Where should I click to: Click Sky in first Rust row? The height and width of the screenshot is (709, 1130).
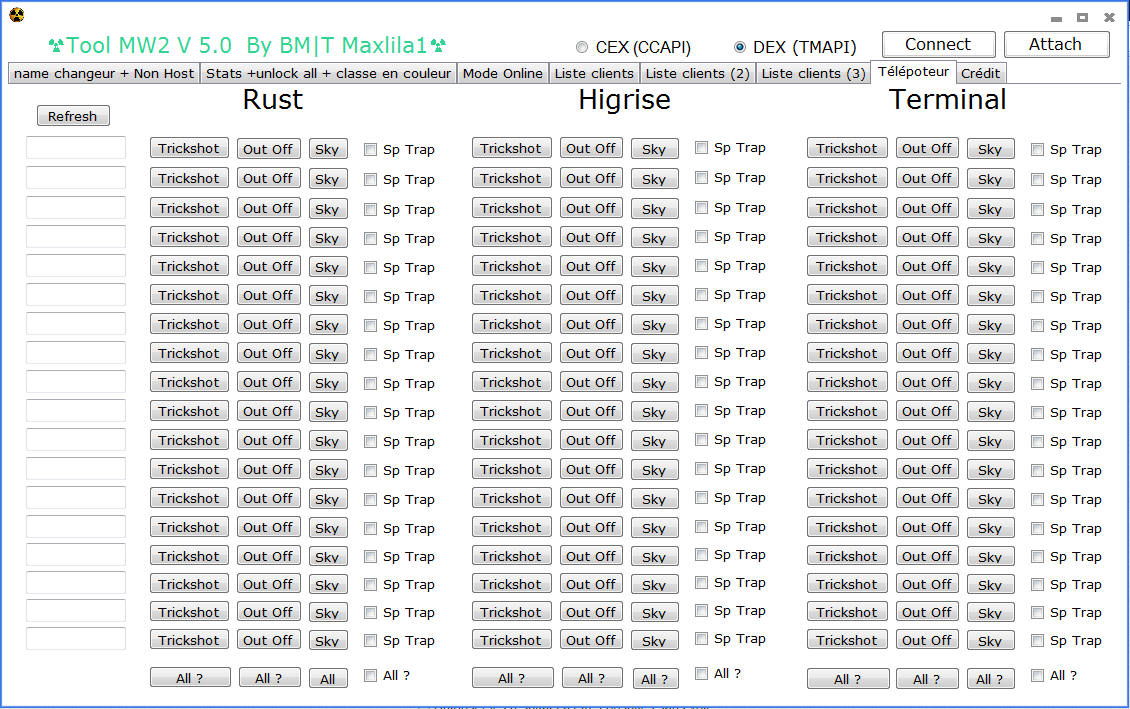(x=328, y=149)
